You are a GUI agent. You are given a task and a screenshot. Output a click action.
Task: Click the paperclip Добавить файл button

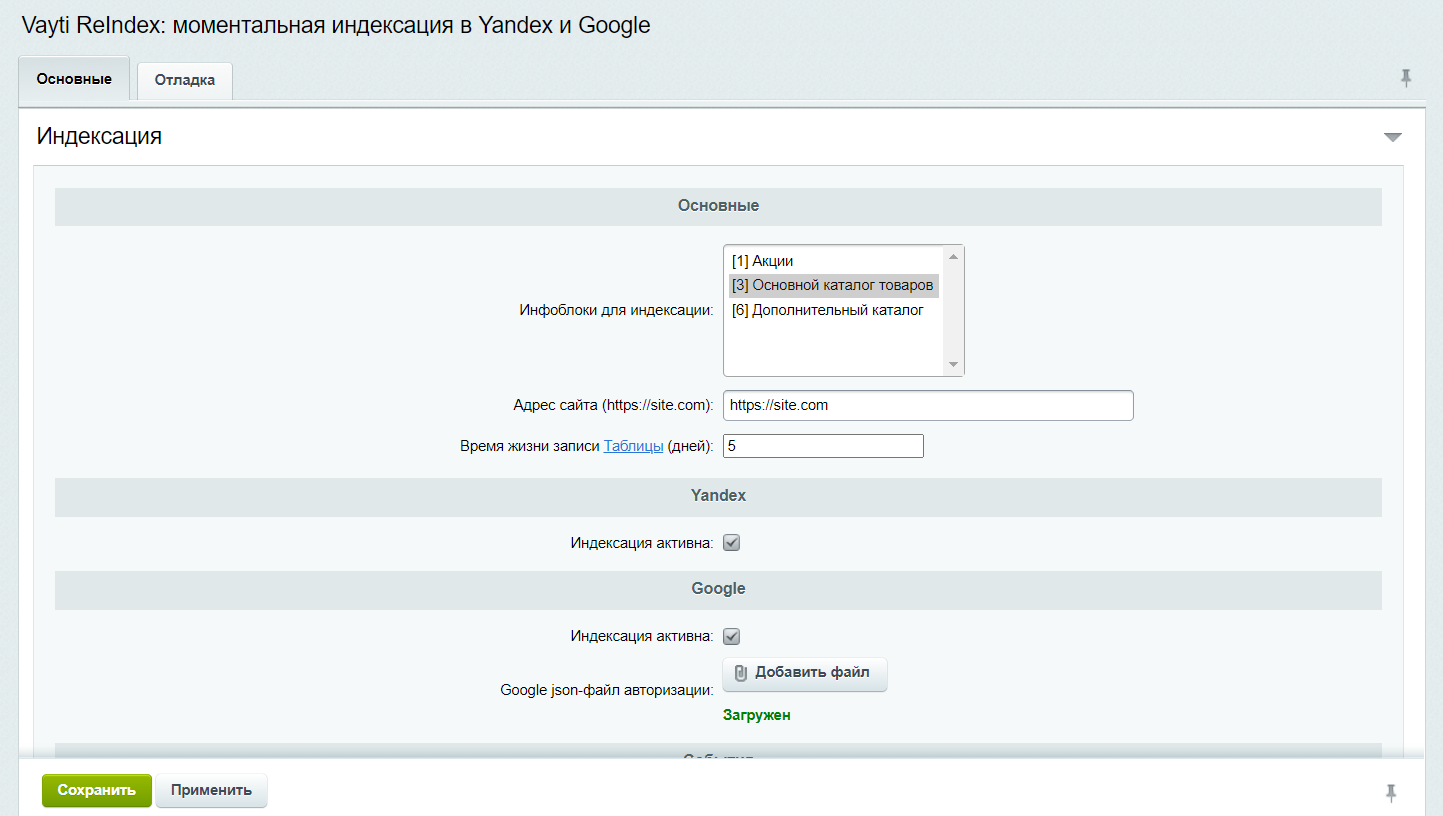pos(805,673)
